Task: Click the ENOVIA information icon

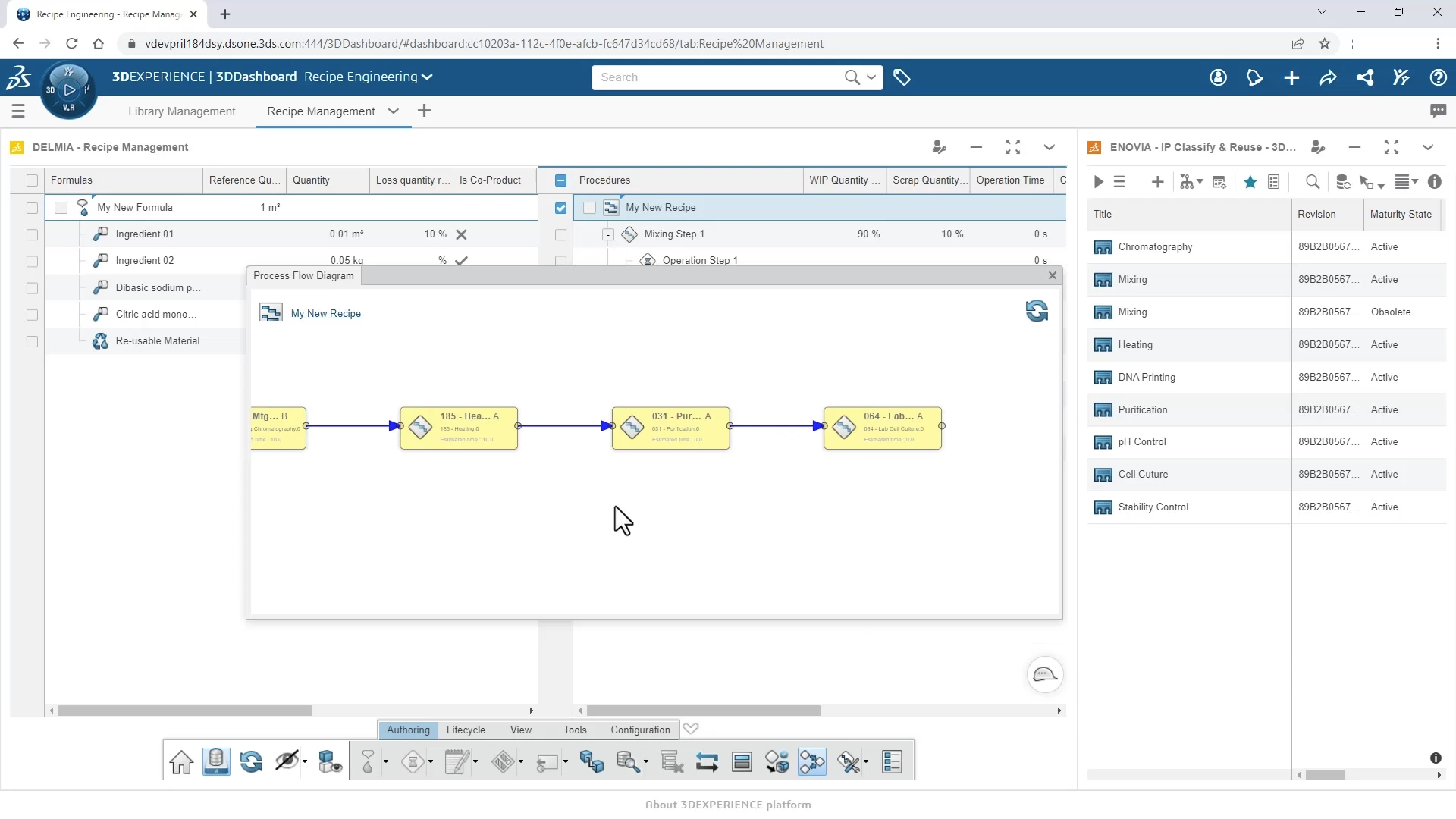Action: 1434,182
